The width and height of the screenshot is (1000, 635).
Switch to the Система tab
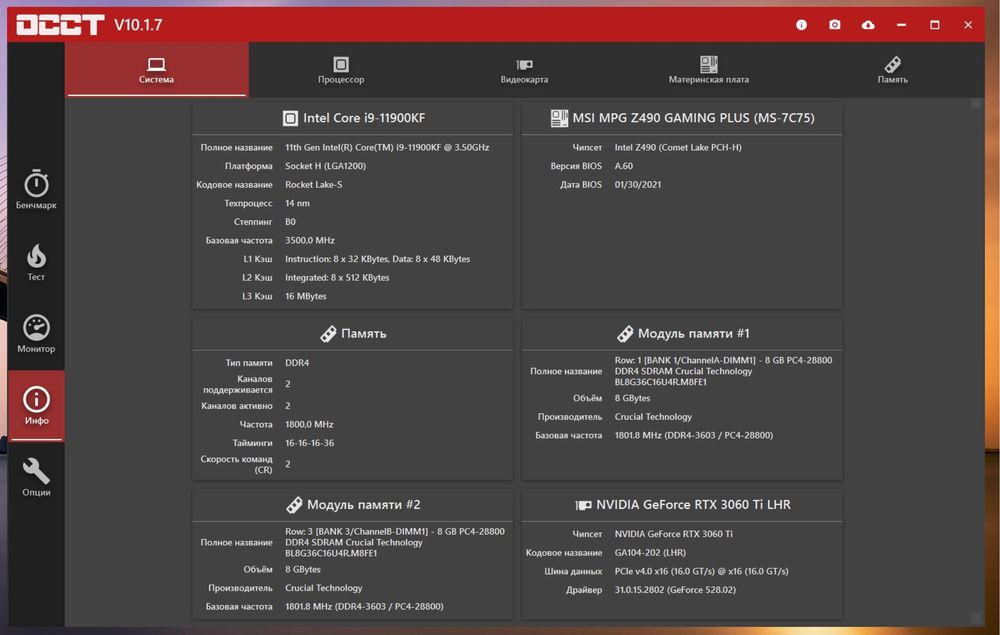click(x=156, y=69)
